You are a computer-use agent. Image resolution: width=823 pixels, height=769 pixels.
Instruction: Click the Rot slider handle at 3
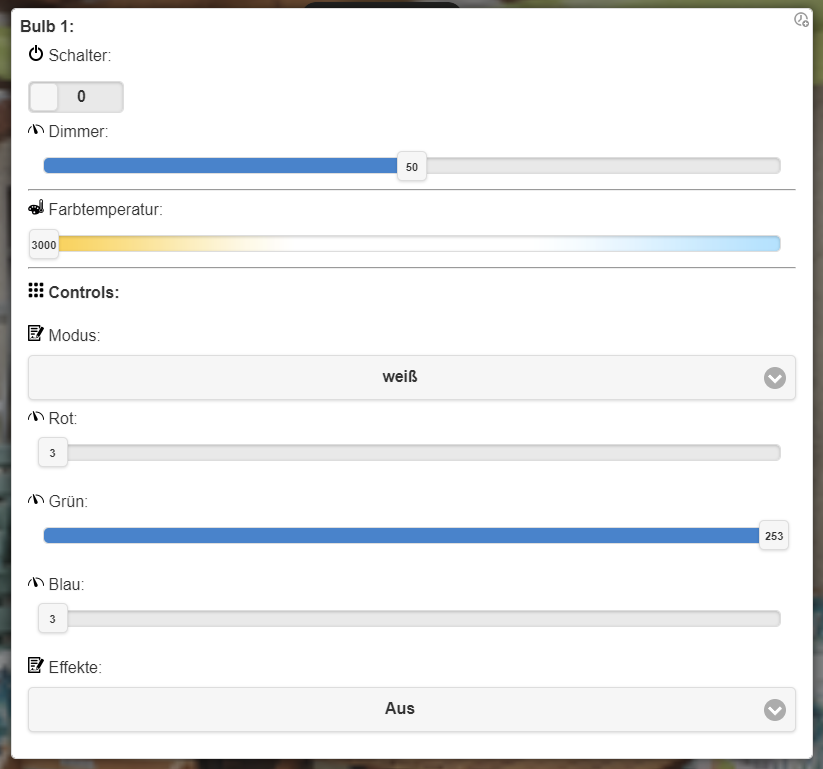tap(52, 453)
